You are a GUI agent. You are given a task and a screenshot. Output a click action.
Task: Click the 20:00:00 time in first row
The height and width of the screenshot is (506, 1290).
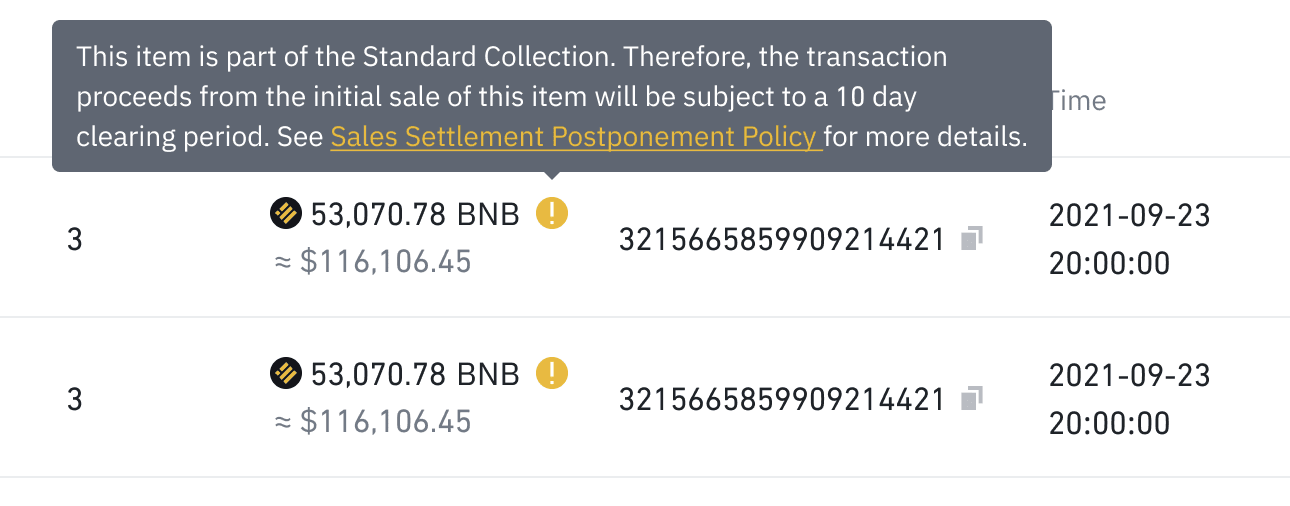(x=1110, y=263)
